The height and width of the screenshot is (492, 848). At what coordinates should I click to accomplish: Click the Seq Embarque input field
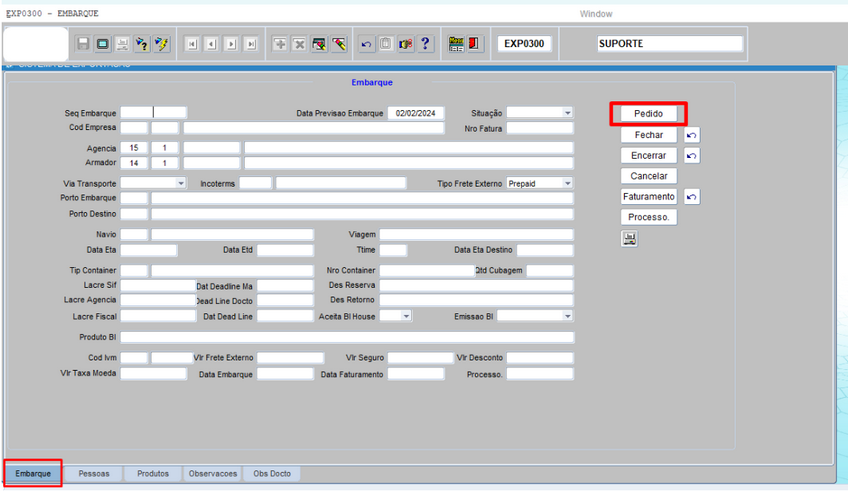[x=154, y=113]
